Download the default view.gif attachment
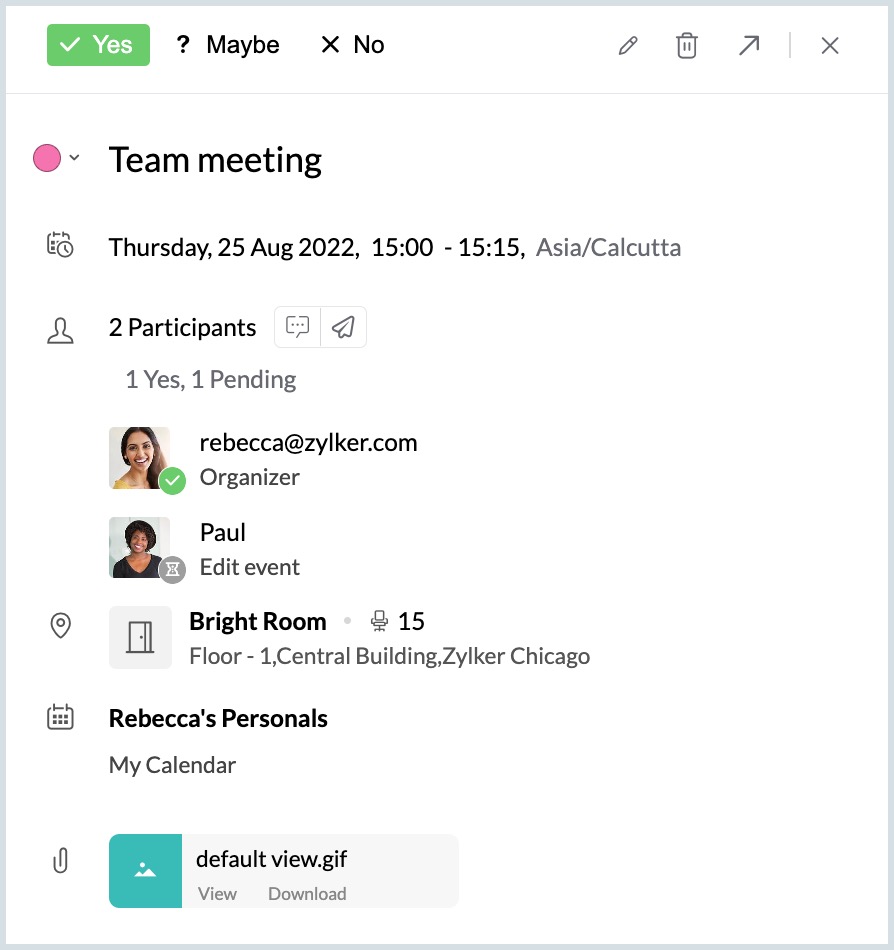This screenshot has height=950, width=894. pos(307,894)
